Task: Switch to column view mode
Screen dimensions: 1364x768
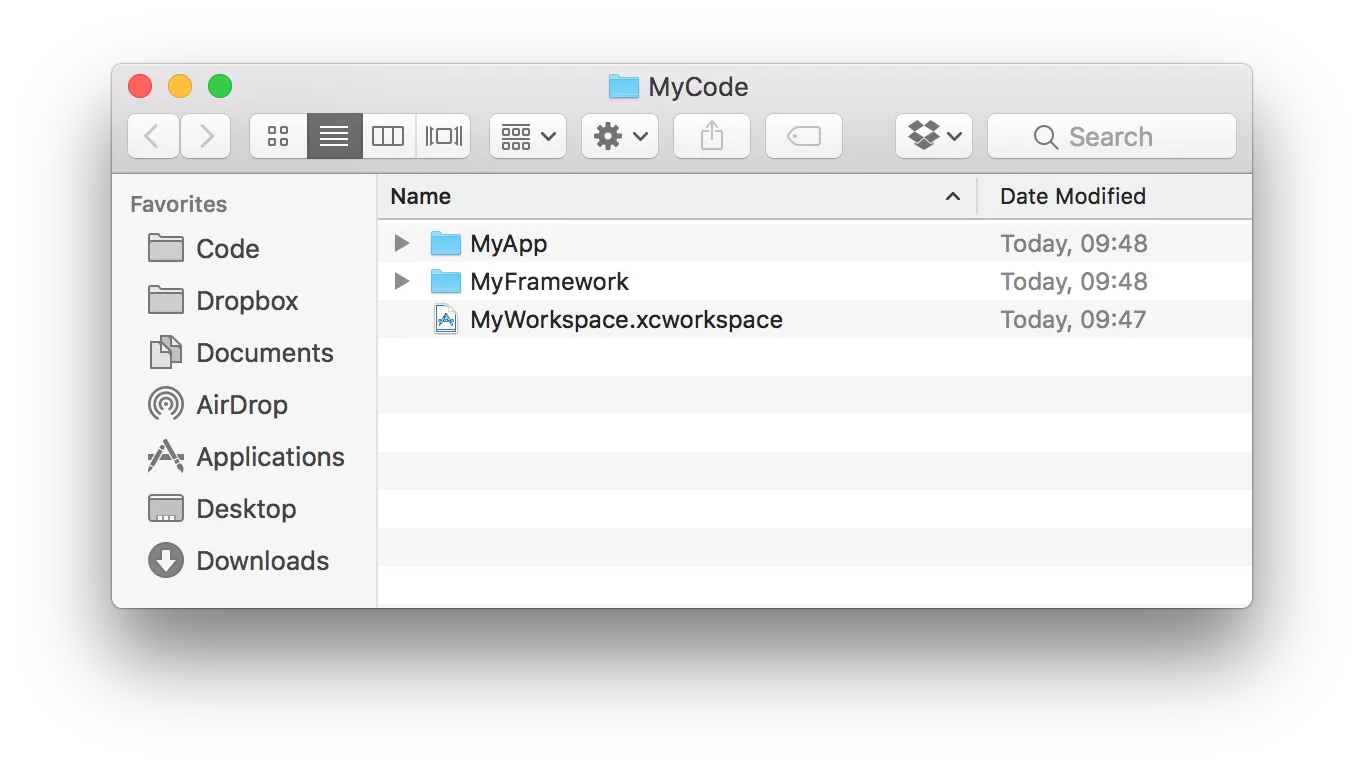Action: [388, 136]
